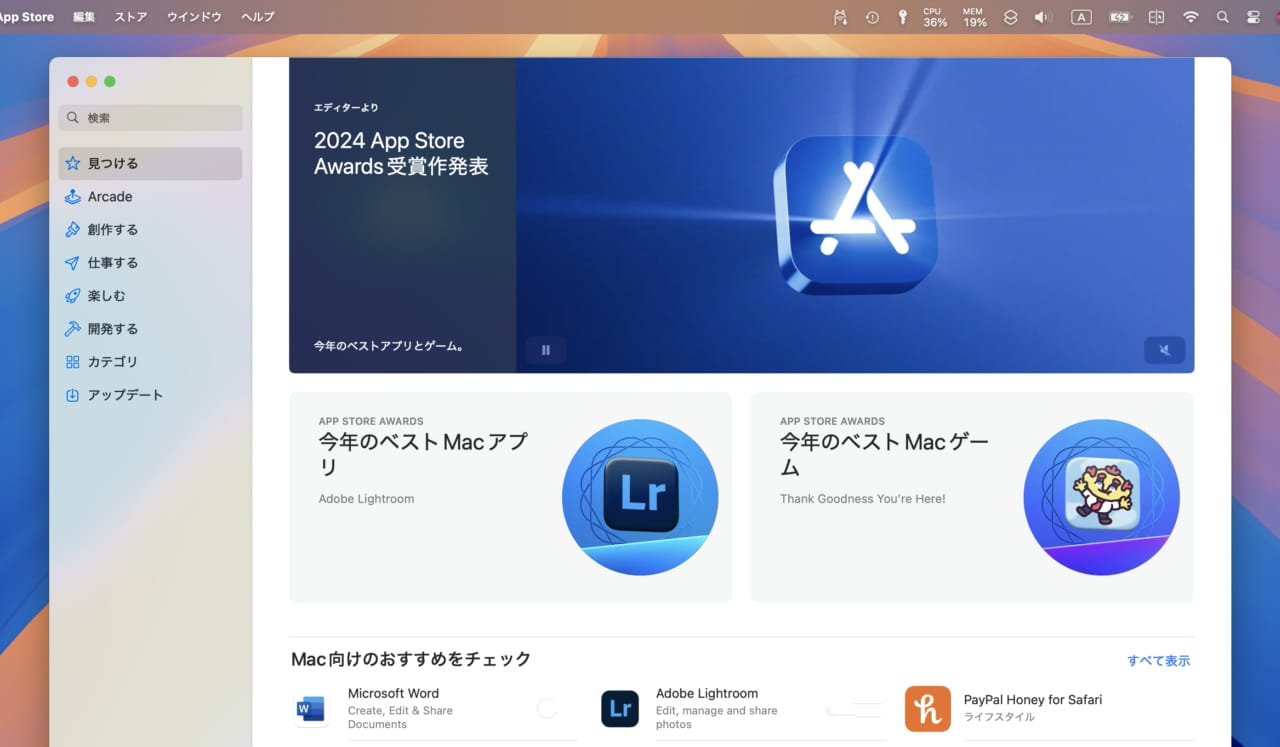Click 'Adobe Lightroom' subtitle on award card

[366, 499]
